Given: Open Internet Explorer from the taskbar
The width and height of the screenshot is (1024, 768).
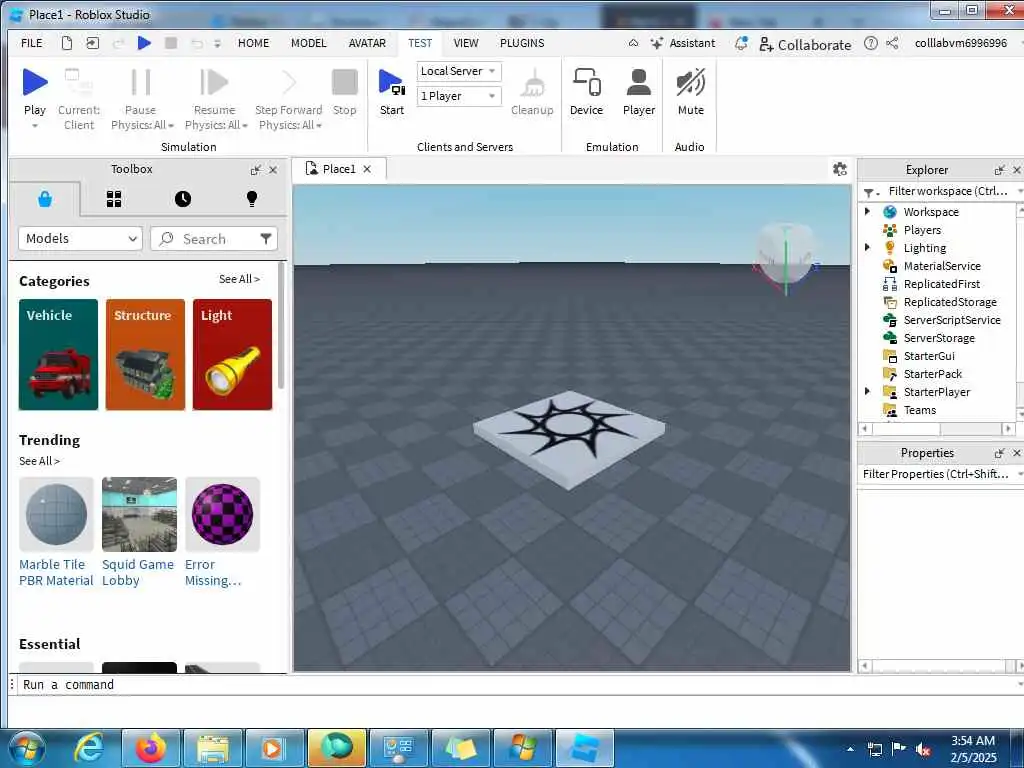Looking at the screenshot, I should 89,748.
